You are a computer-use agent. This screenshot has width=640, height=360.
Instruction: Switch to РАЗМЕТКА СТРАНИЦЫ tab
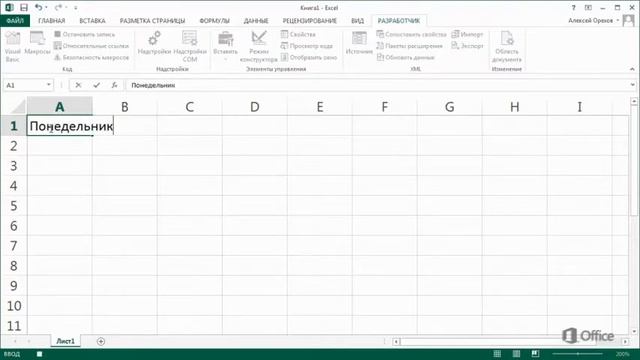[152, 20]
